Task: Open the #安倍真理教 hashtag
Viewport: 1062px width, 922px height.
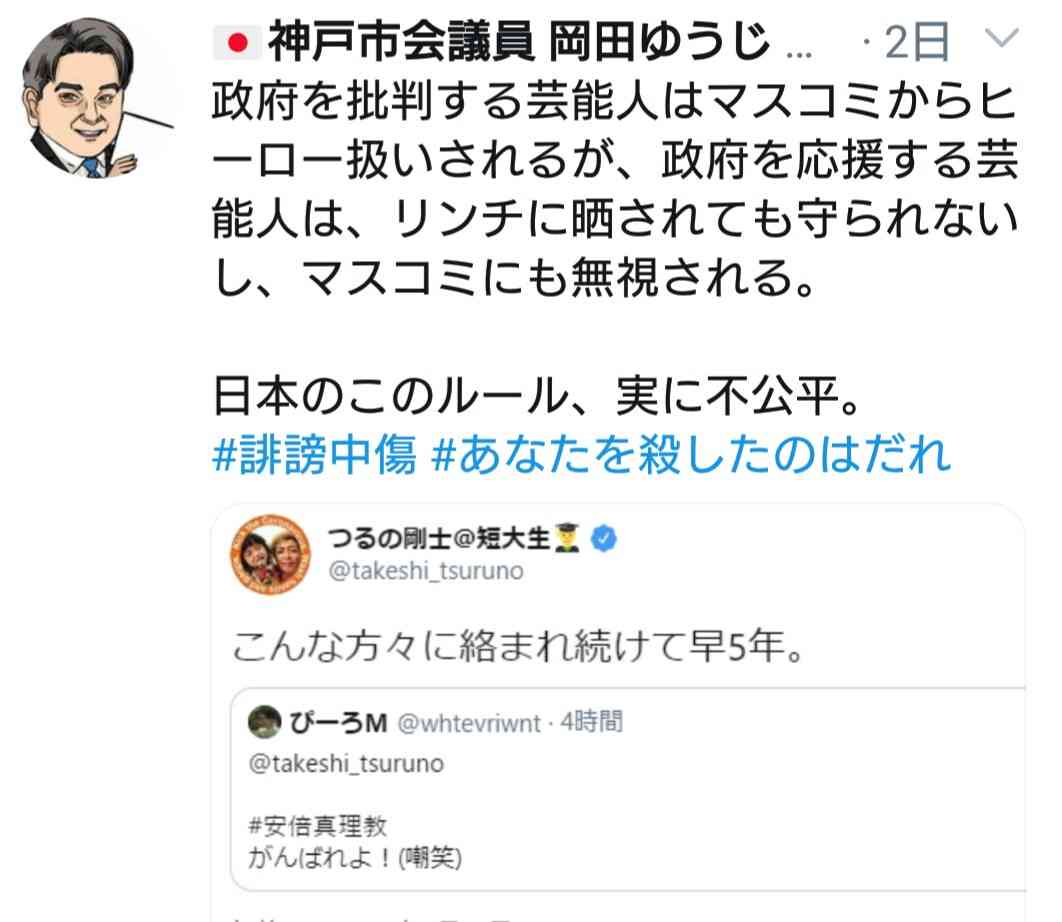Action: click(x=318, y=825)
